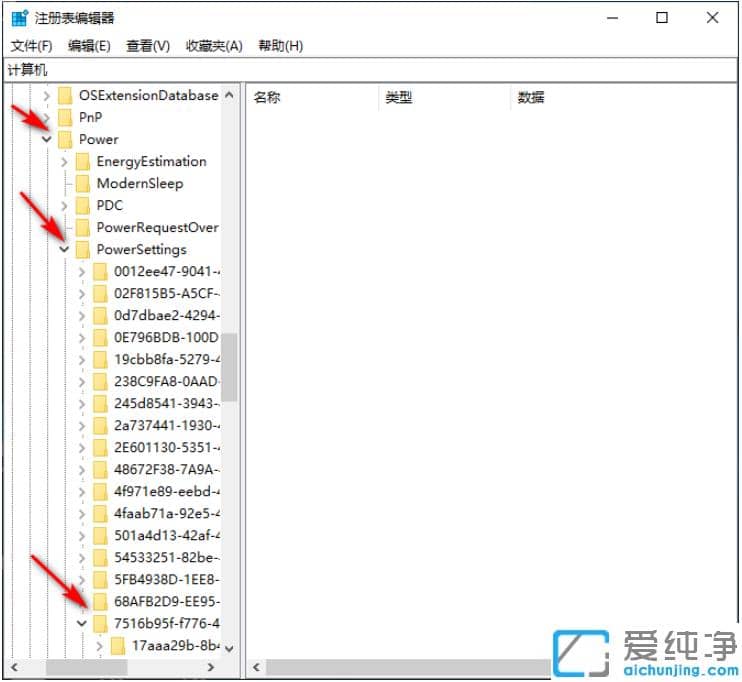Click the address bar showing 计算机
Image resolution: width=742 pixels, height=682 pixels.
pos(370,71)
